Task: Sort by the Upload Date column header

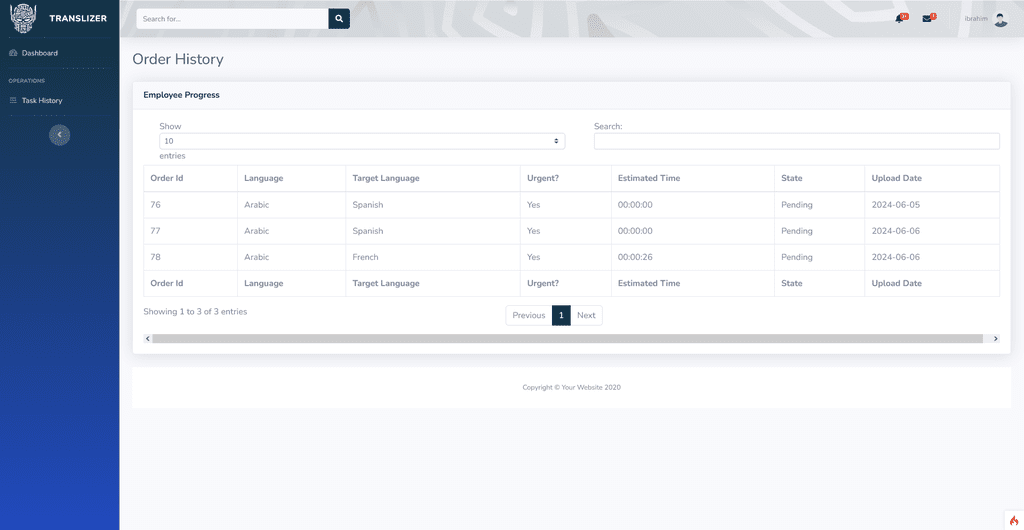Action: pos(932,178)
